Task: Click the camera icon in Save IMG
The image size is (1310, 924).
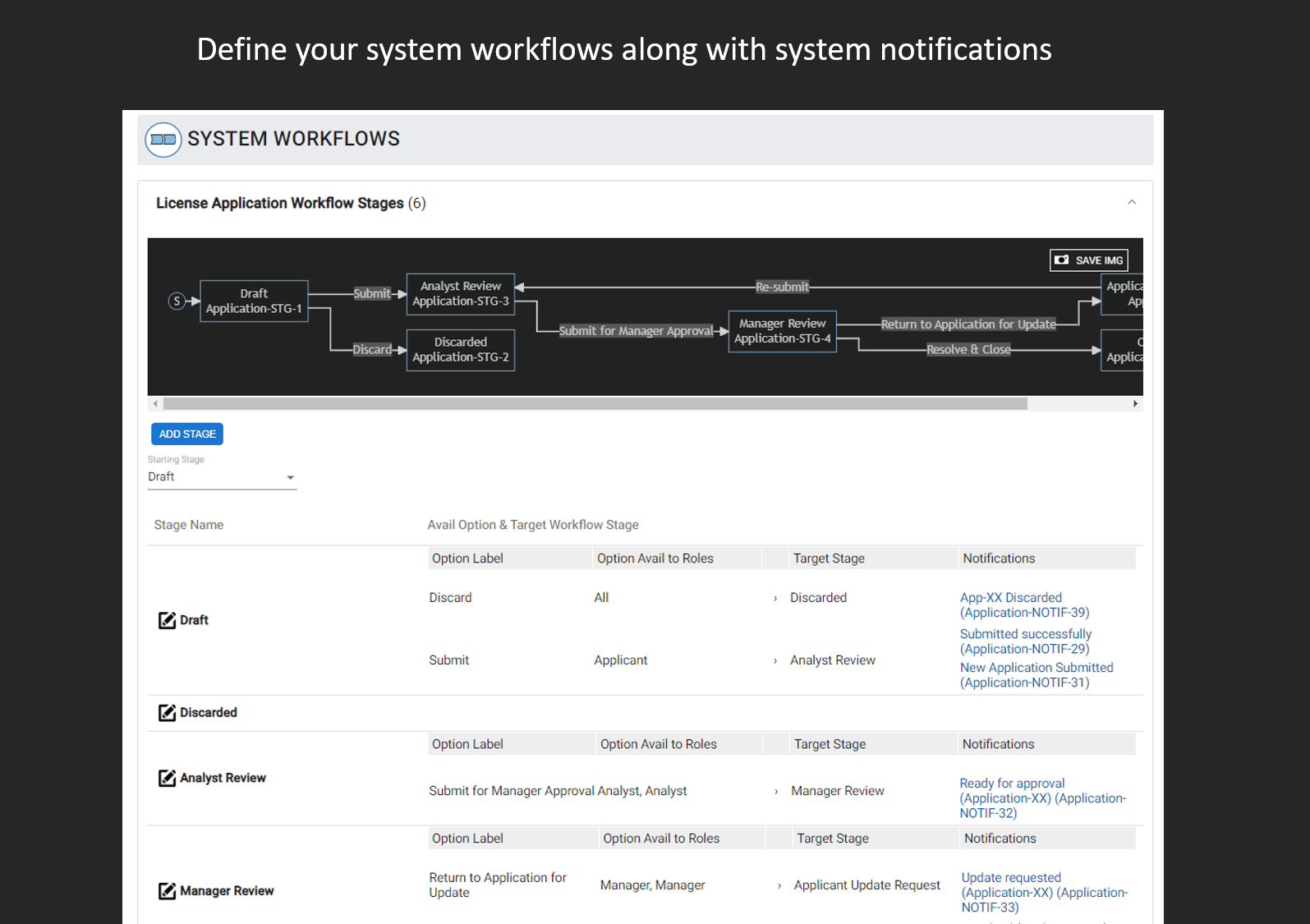Action: coord(1062,260)
